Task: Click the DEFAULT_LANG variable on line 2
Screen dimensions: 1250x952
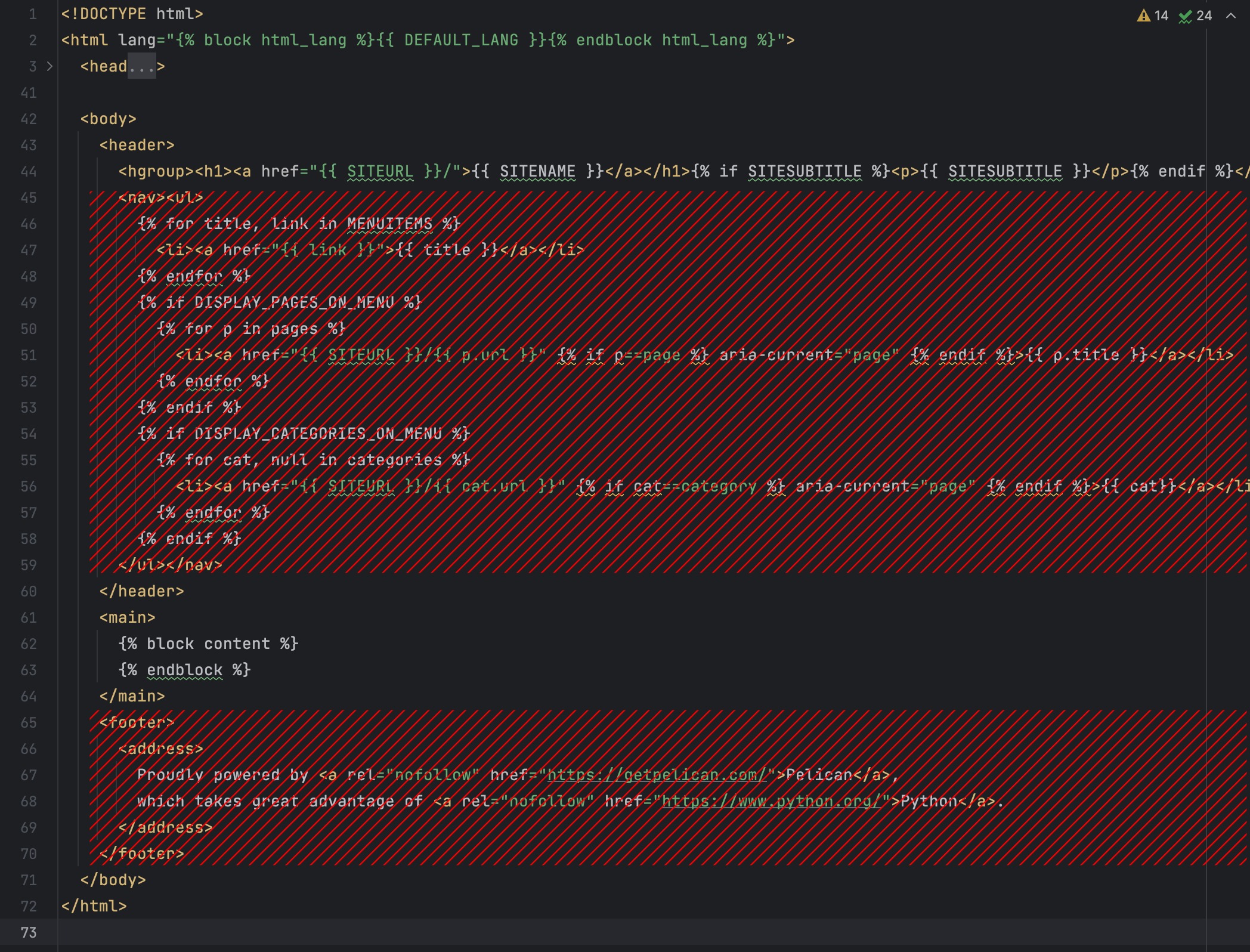Action: click(x=461, y=40)
